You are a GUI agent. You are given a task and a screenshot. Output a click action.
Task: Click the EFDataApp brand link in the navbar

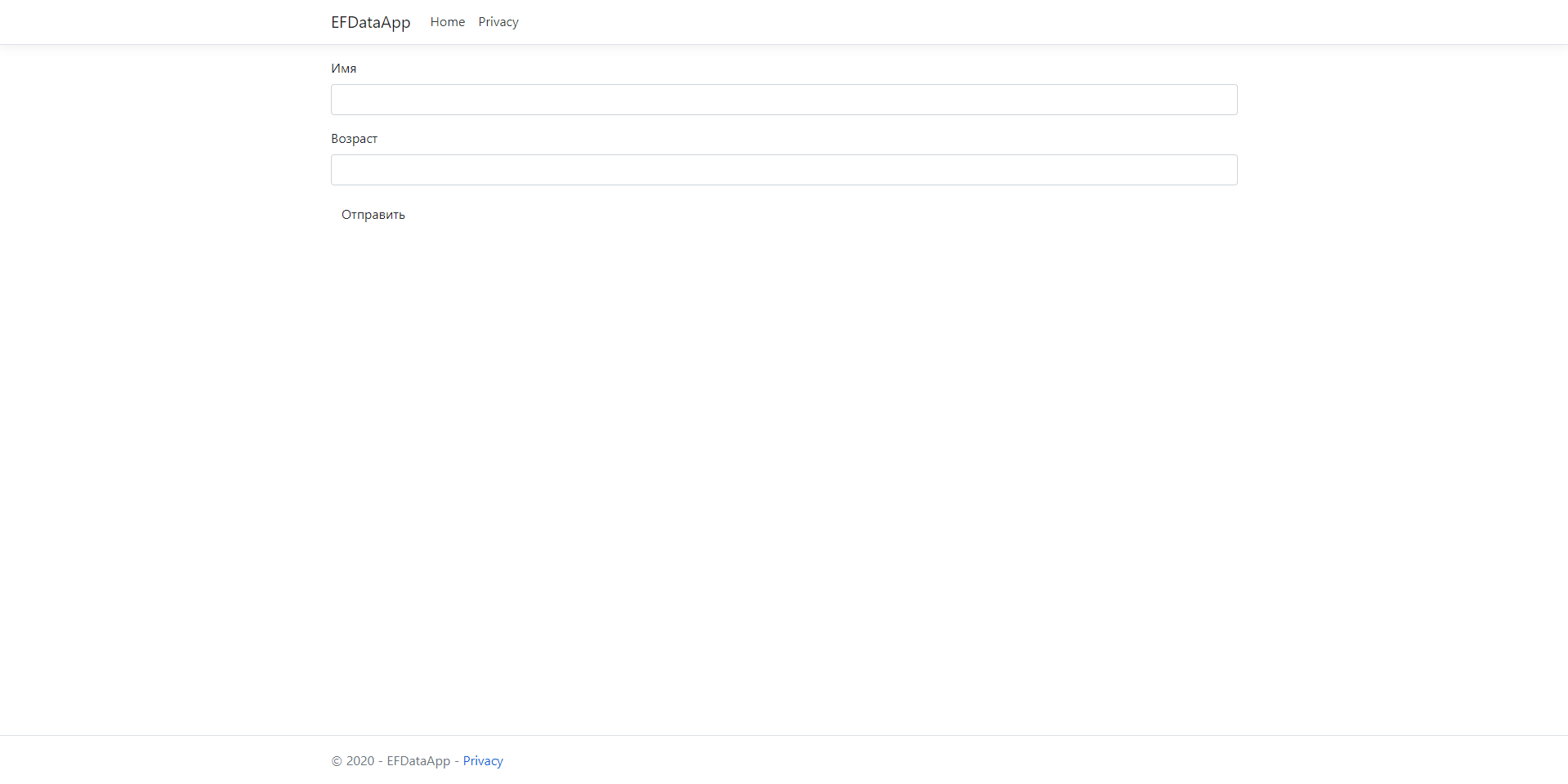coord(370,22)
